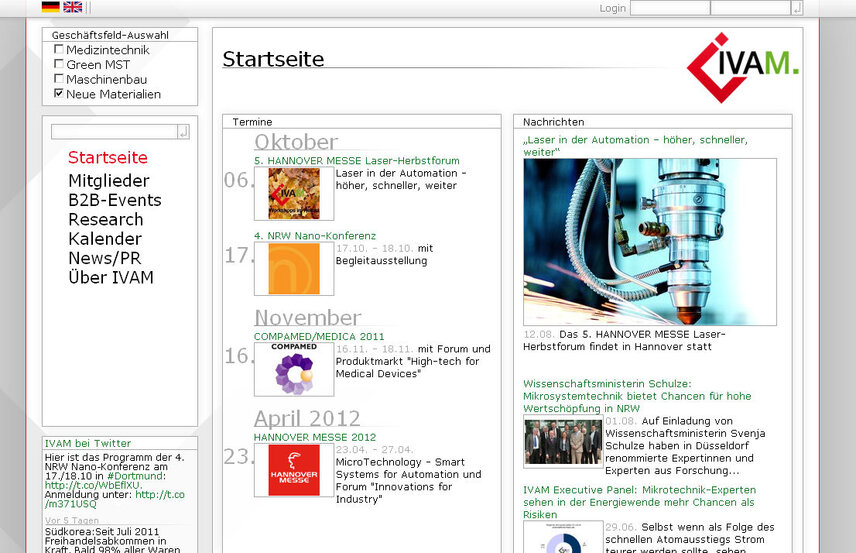Uncheck the Neue Materialien checkbox

[59, 94]
